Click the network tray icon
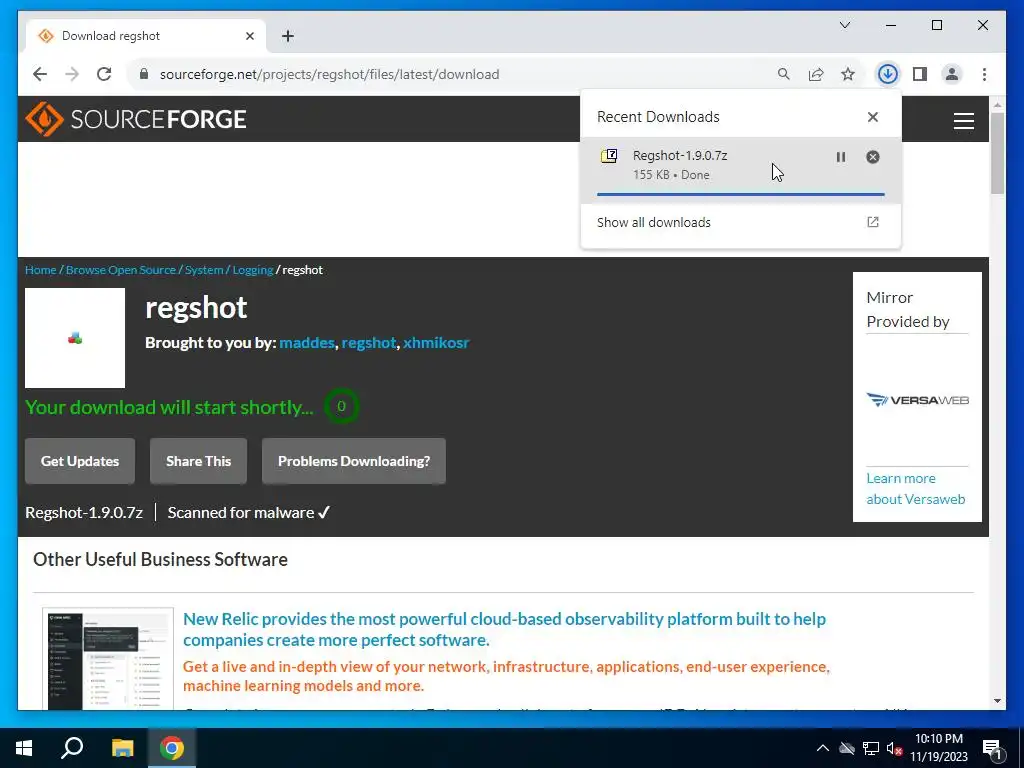 click(x=871, y=748)
